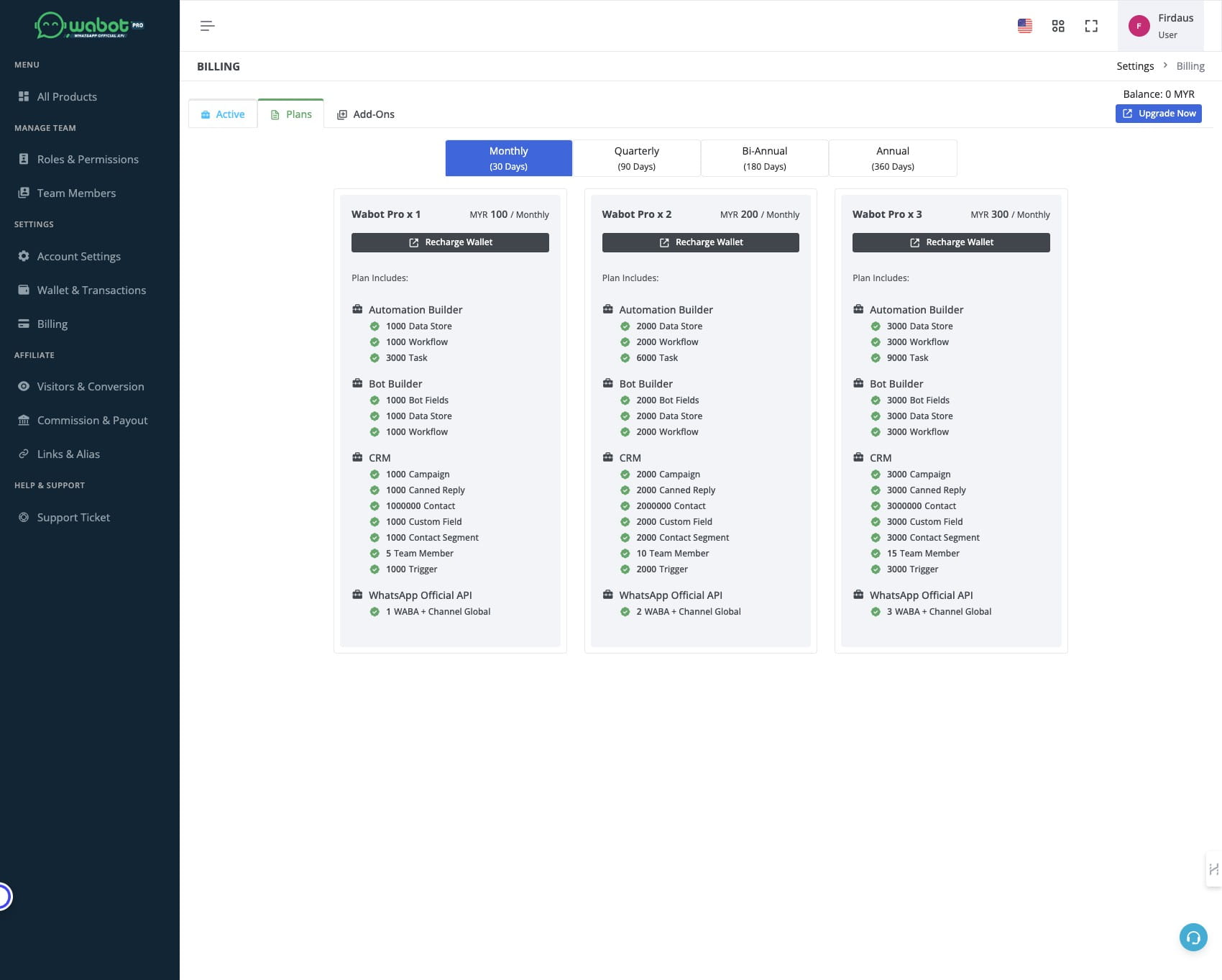Open Roles & Permissions in sidebar
1222x980 pixels.
(x=90, y=159)
